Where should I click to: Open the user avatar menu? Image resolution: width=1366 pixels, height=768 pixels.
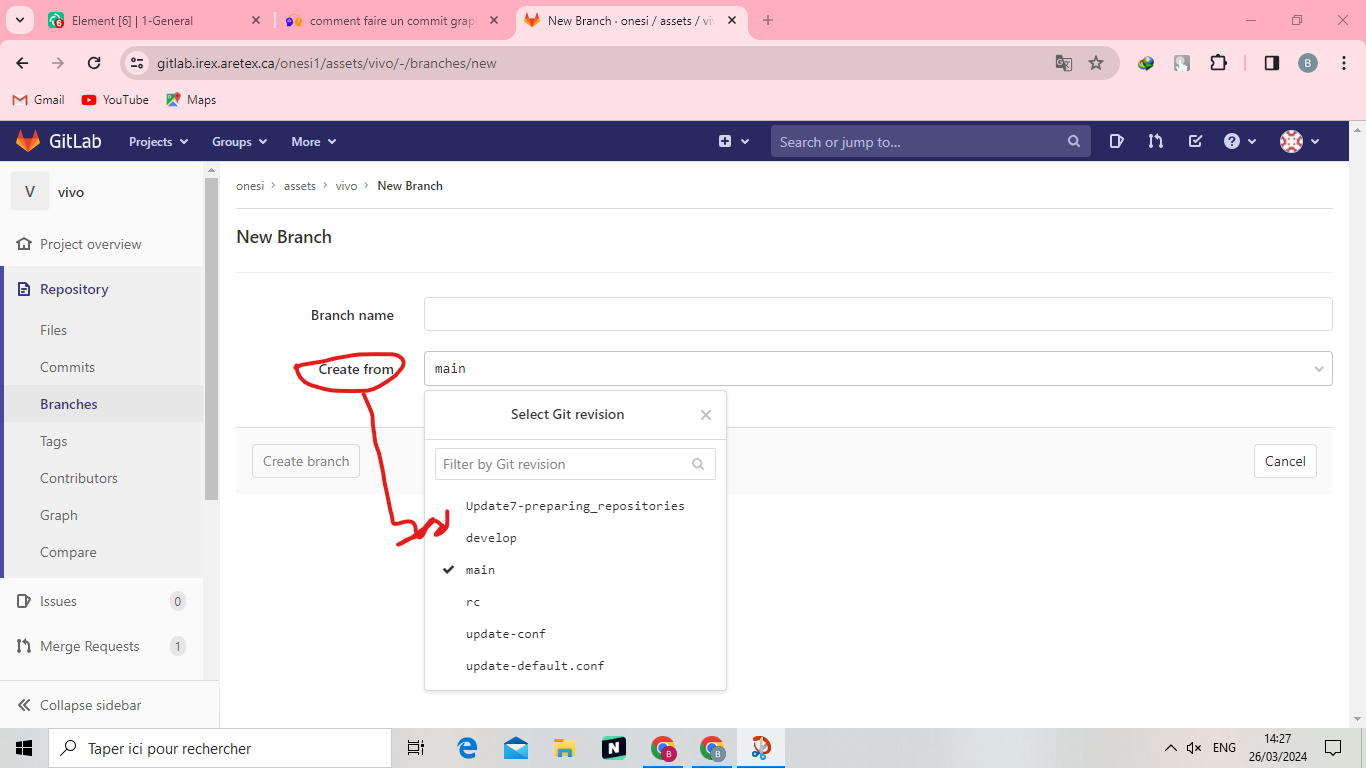tap(1300, 142)
